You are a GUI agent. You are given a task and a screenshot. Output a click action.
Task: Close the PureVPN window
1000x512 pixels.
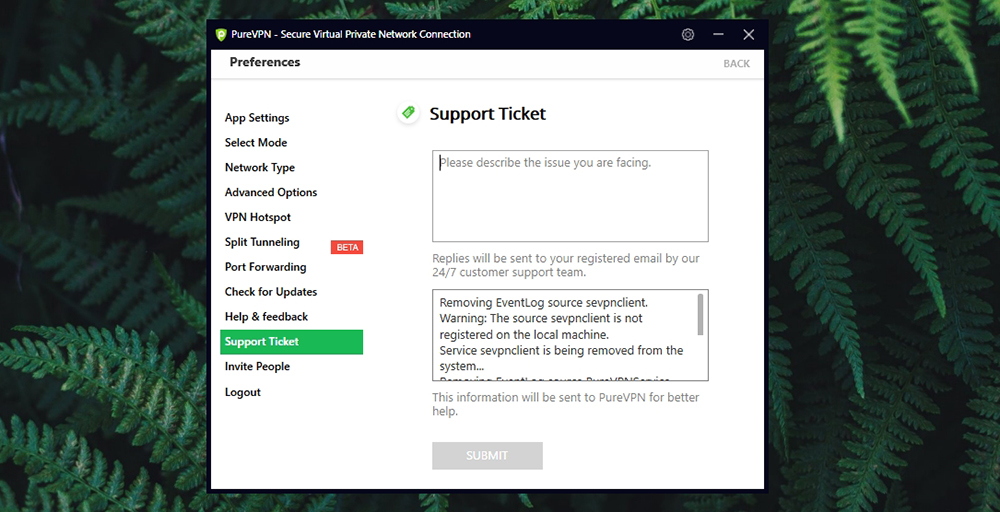tap(749, 34)
